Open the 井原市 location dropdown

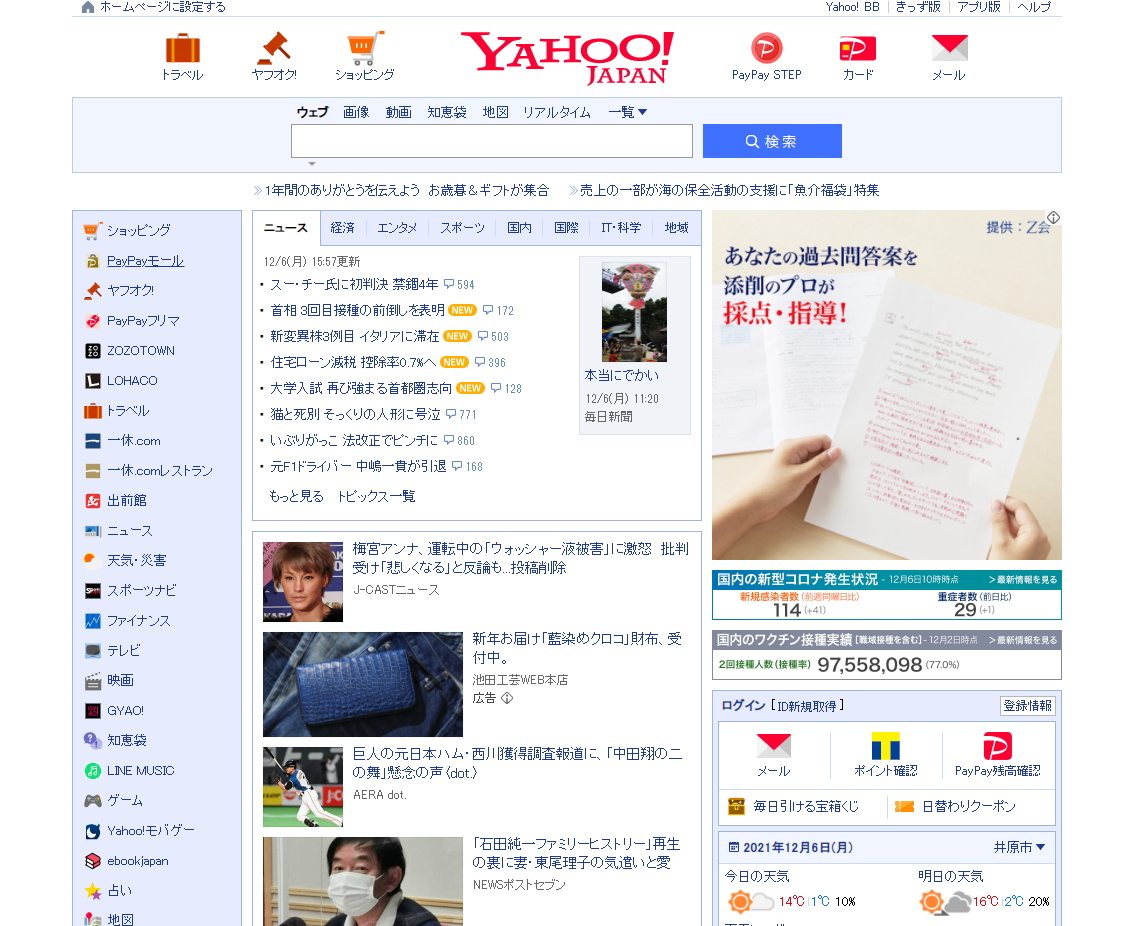[1019, 847]
